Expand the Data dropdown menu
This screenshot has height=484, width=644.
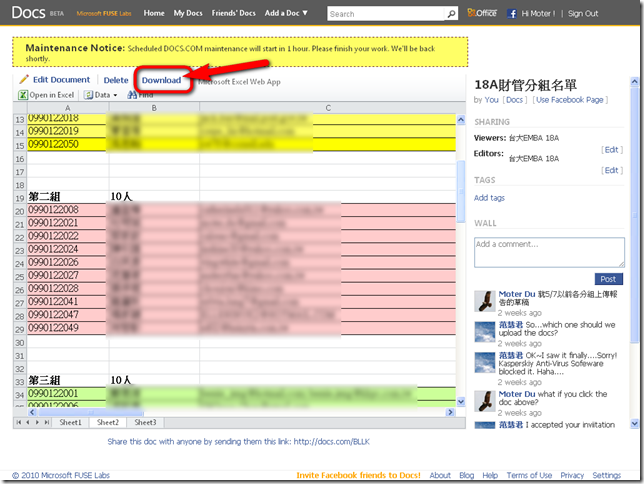(x=106, y=95)
